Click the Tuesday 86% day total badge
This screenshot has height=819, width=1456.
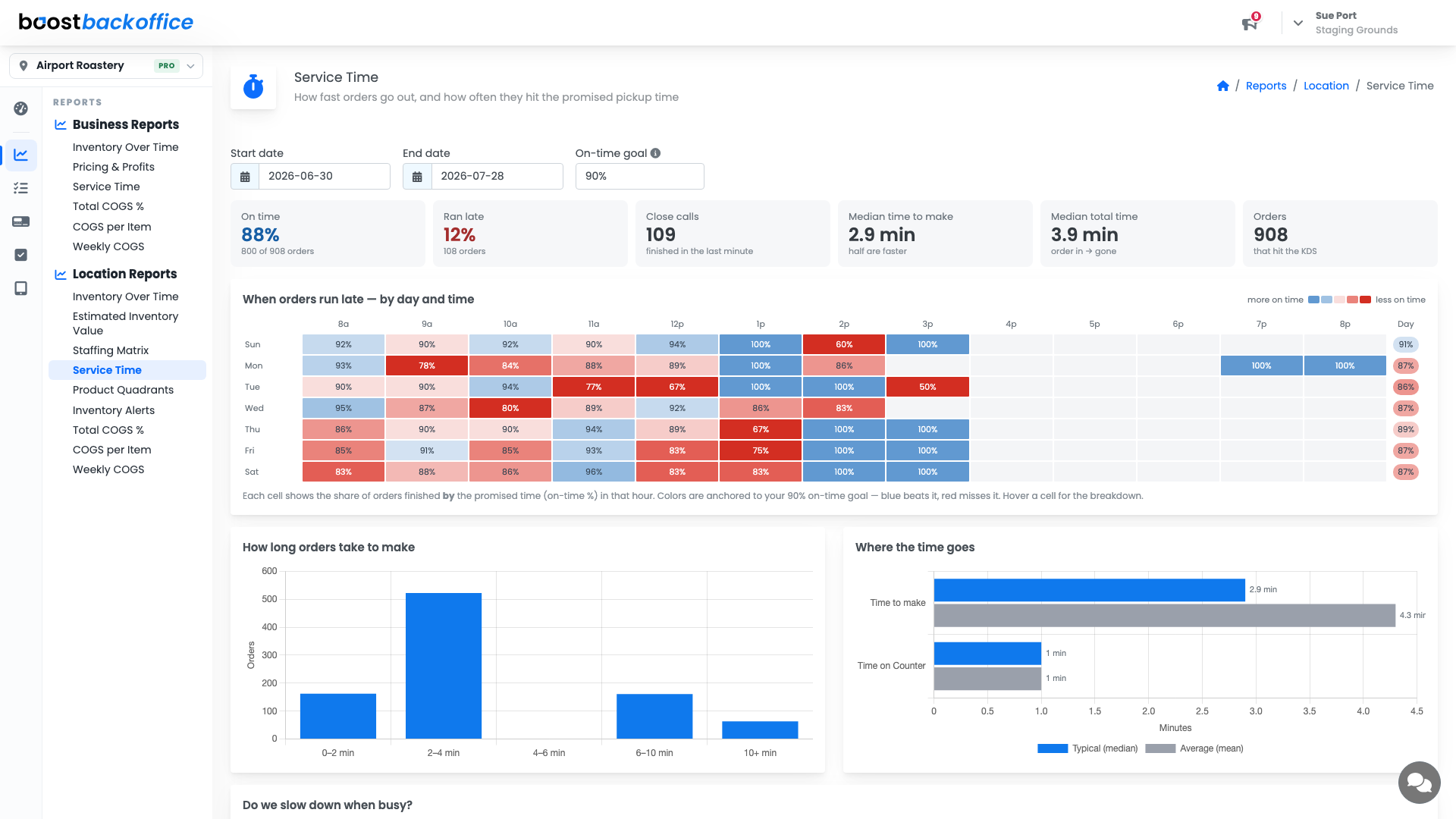[x=1406, y=388]
